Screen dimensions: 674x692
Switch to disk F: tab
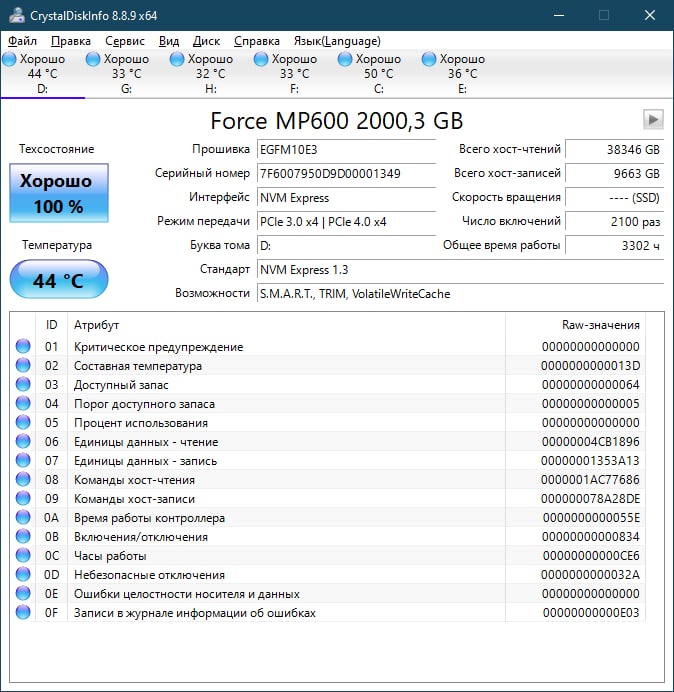[294, 74]
